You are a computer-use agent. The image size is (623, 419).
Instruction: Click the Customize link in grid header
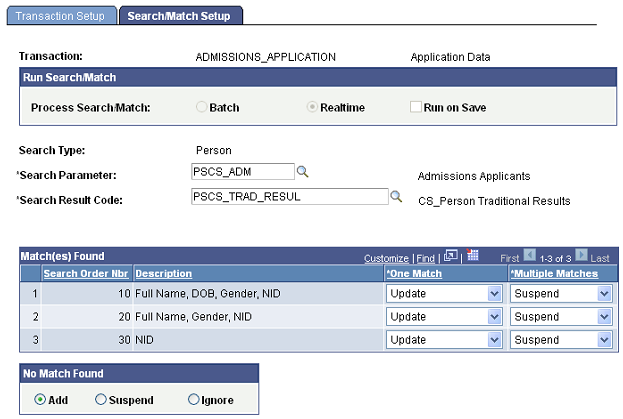[386, 257]
